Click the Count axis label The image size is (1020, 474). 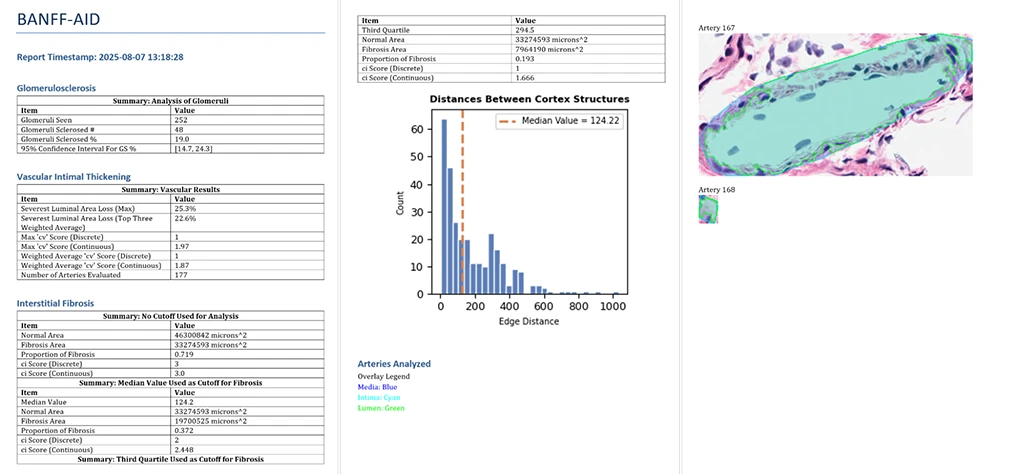point(401,202)
